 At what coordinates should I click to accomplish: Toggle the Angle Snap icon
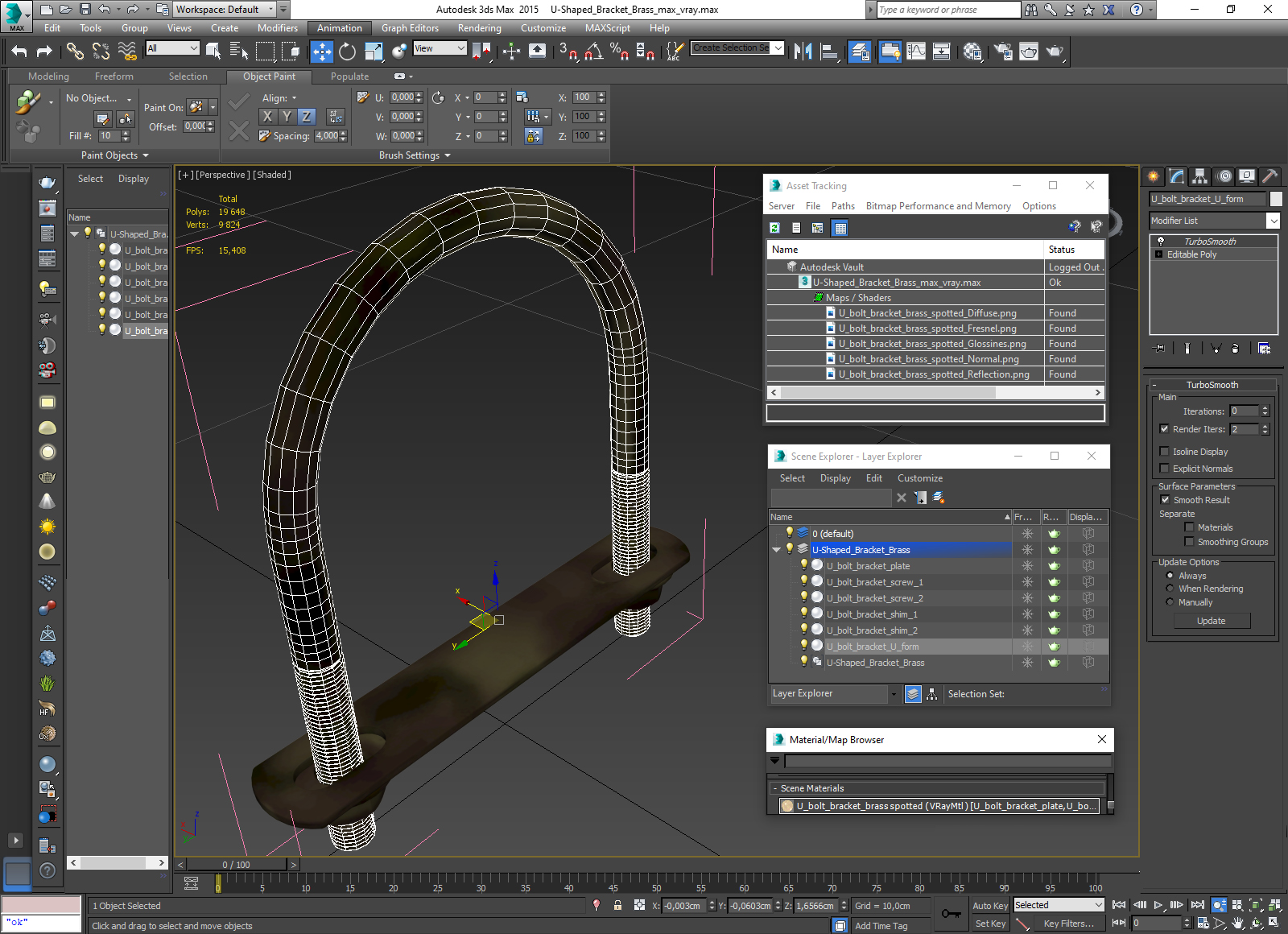[594, 52]
